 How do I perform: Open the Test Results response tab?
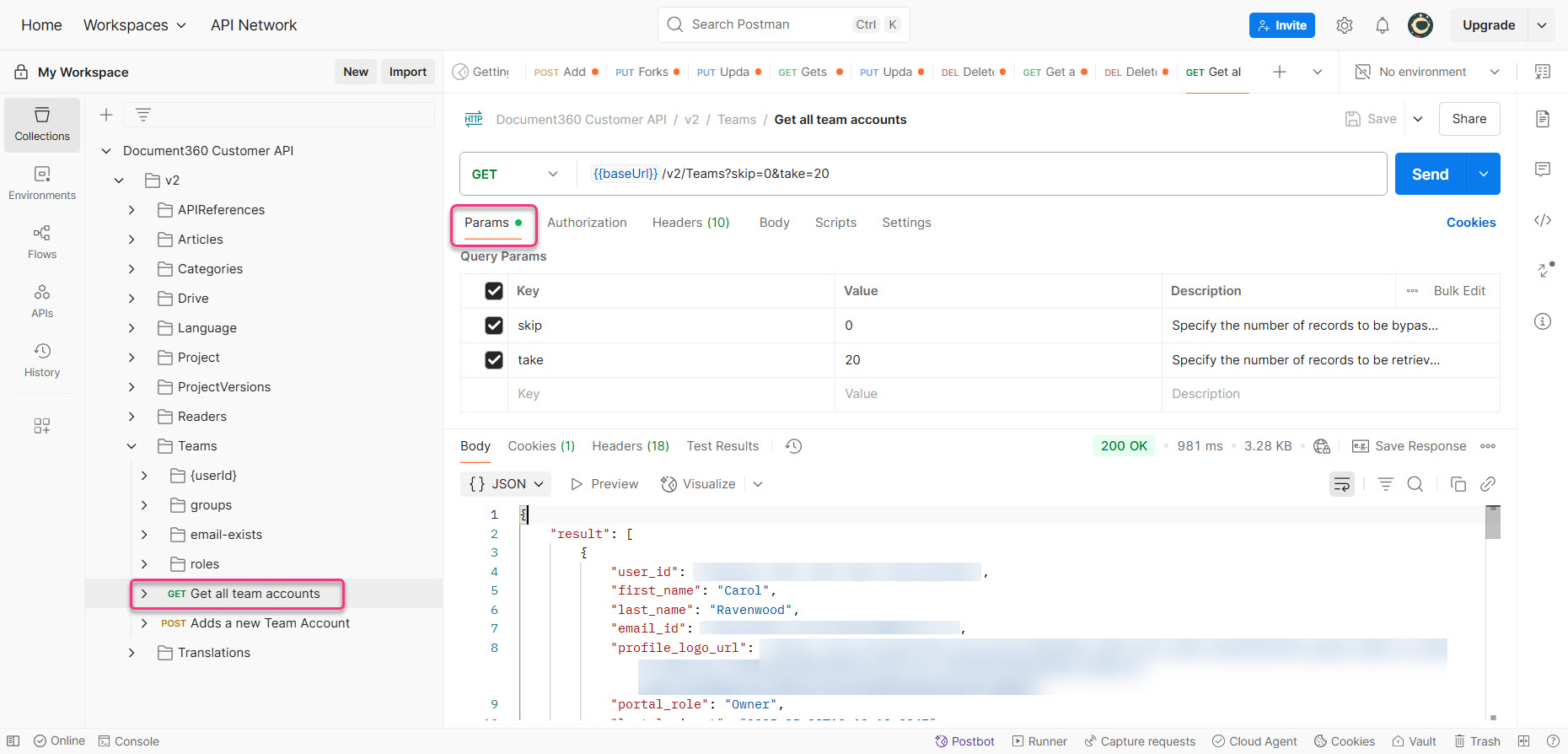coord(722,446)
